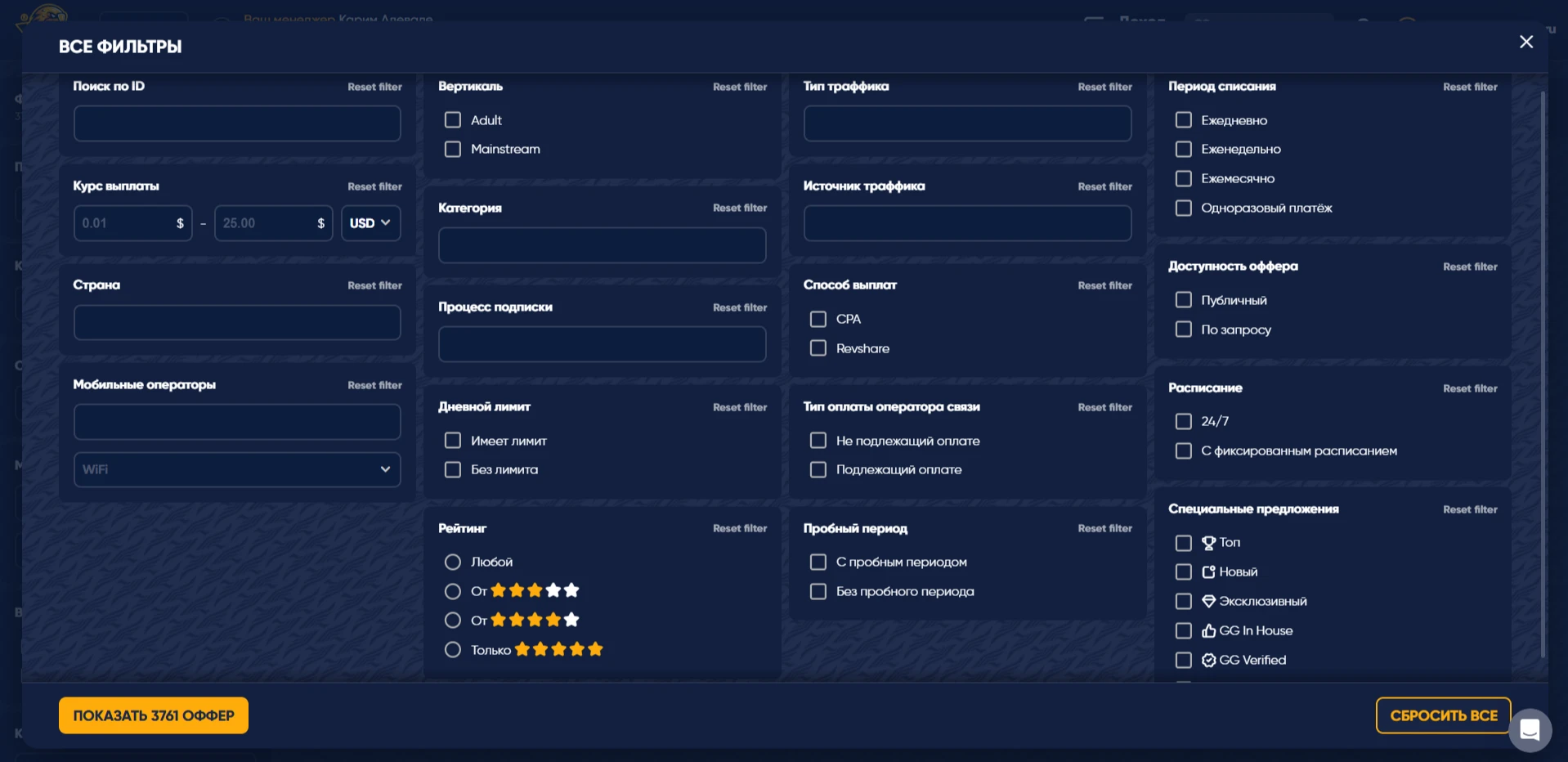Screen dimensions: 1568x762
Task: Close the all filters dialog
Action: pyautogui.click(x=1525, y=42)
